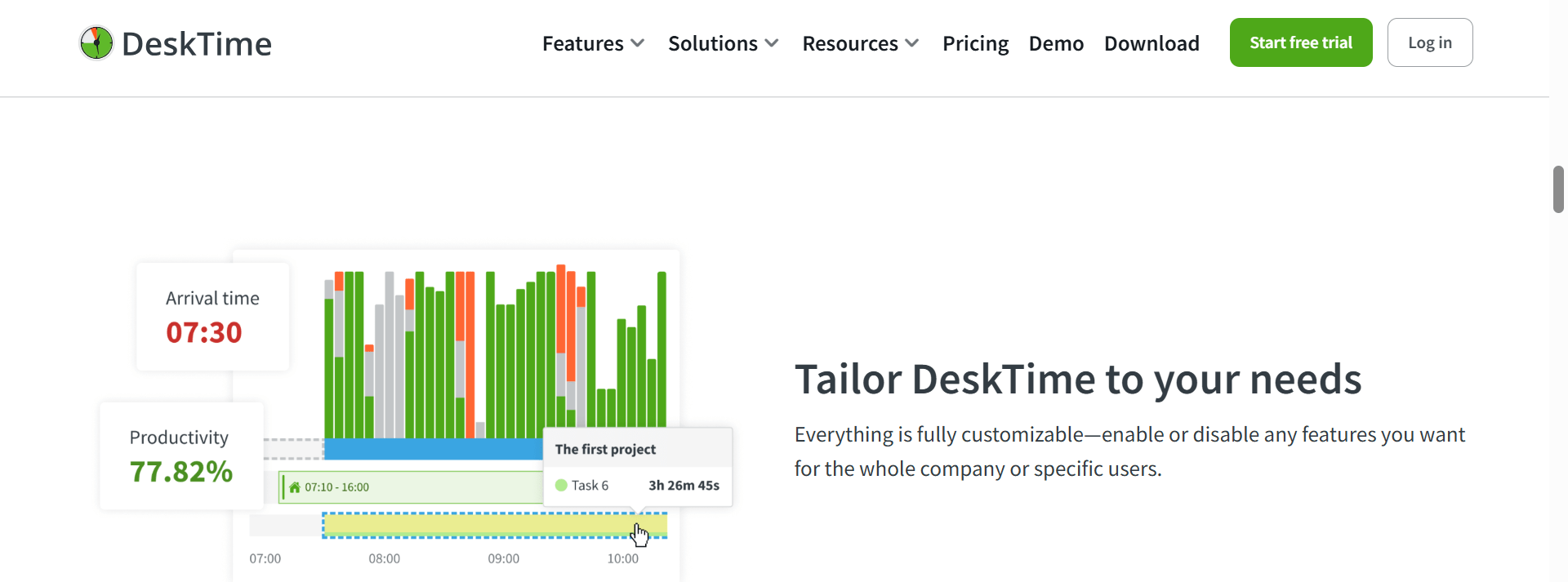
Task: Click the Log in button
Action: (1430, 42)
